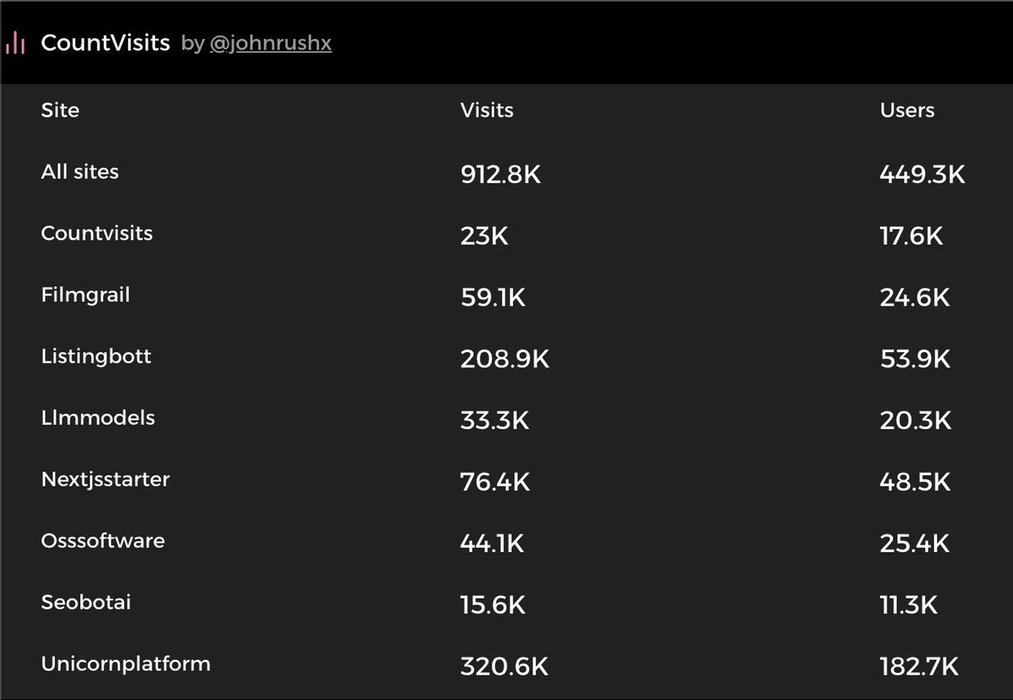1013x700 pixels.
Task: Select the Listingbott site name
Action: [x=96, y=356]
